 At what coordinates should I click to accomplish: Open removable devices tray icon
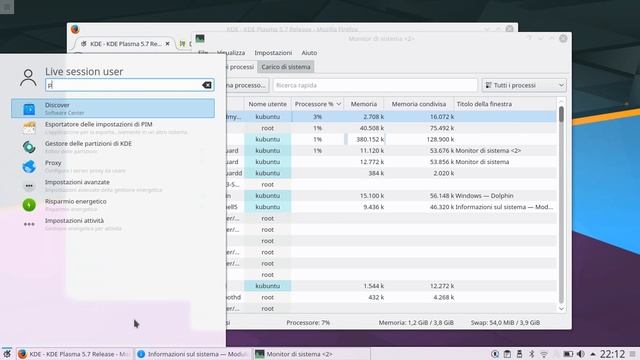pyautogui.click(x=519, y=354)
